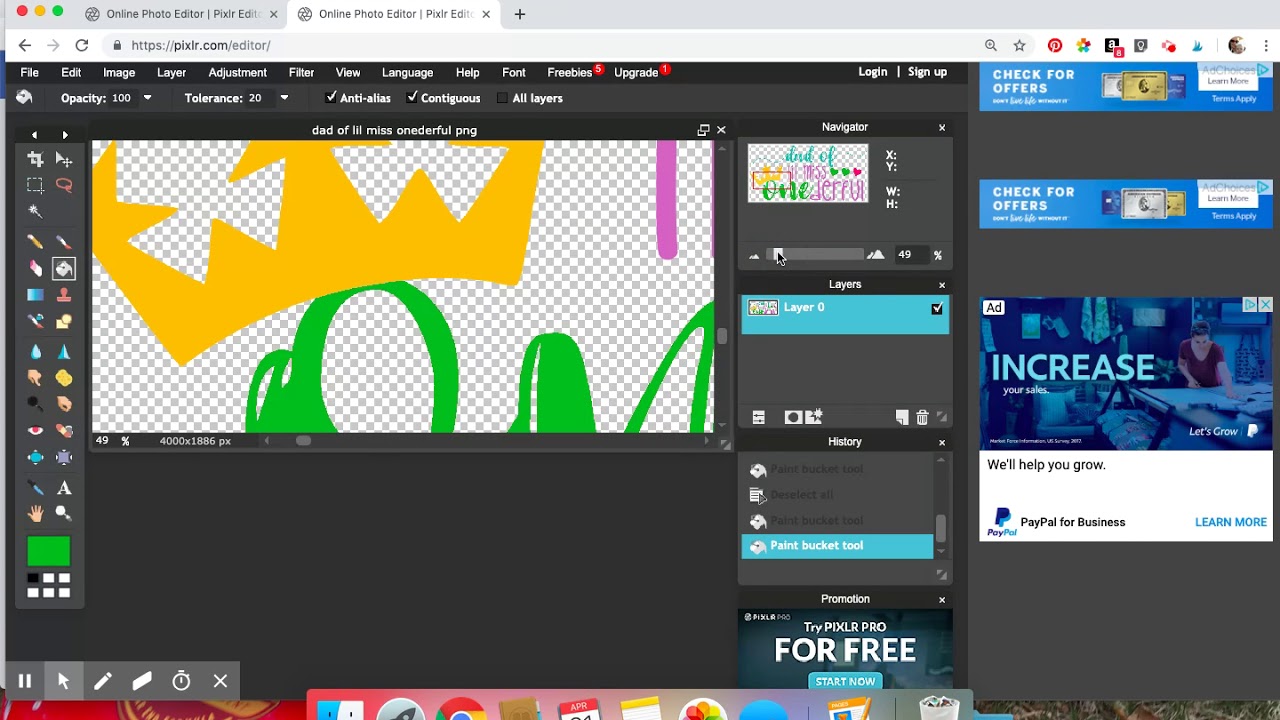Select the Red eye reduction tool
Screen dimensions: 1280x720
pyautogui.click(x=35, y=431)
